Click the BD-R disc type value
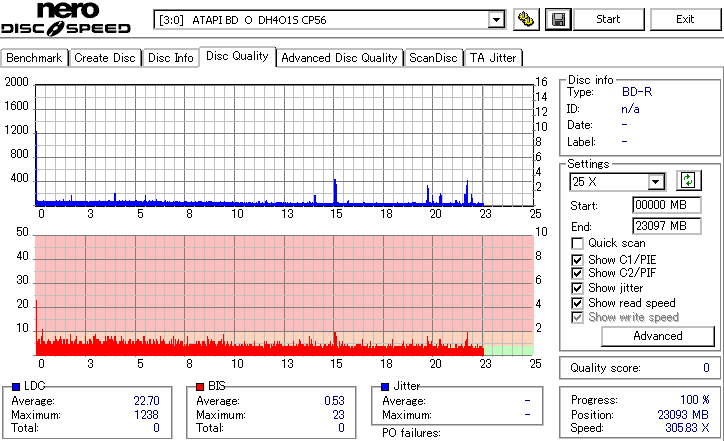The image size is (724, 441). click(x=637, y=92)
